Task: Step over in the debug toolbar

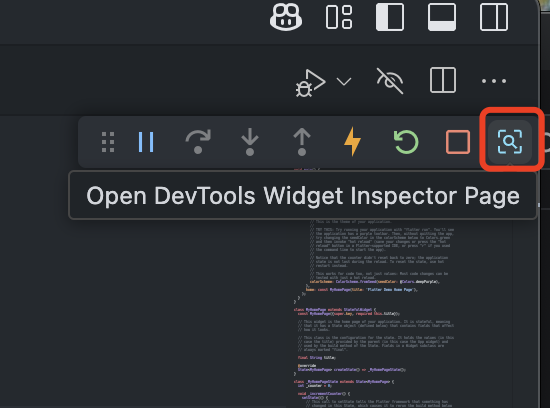Action: click(x=198, y=141)
